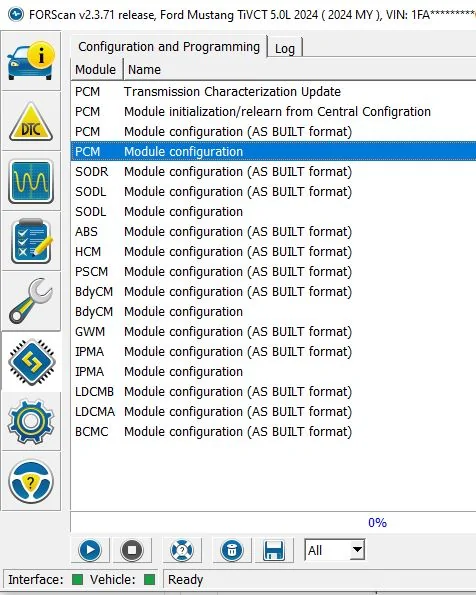Sort by the Name column header
Screen dimensions: 476x595
tap(299, 69)
